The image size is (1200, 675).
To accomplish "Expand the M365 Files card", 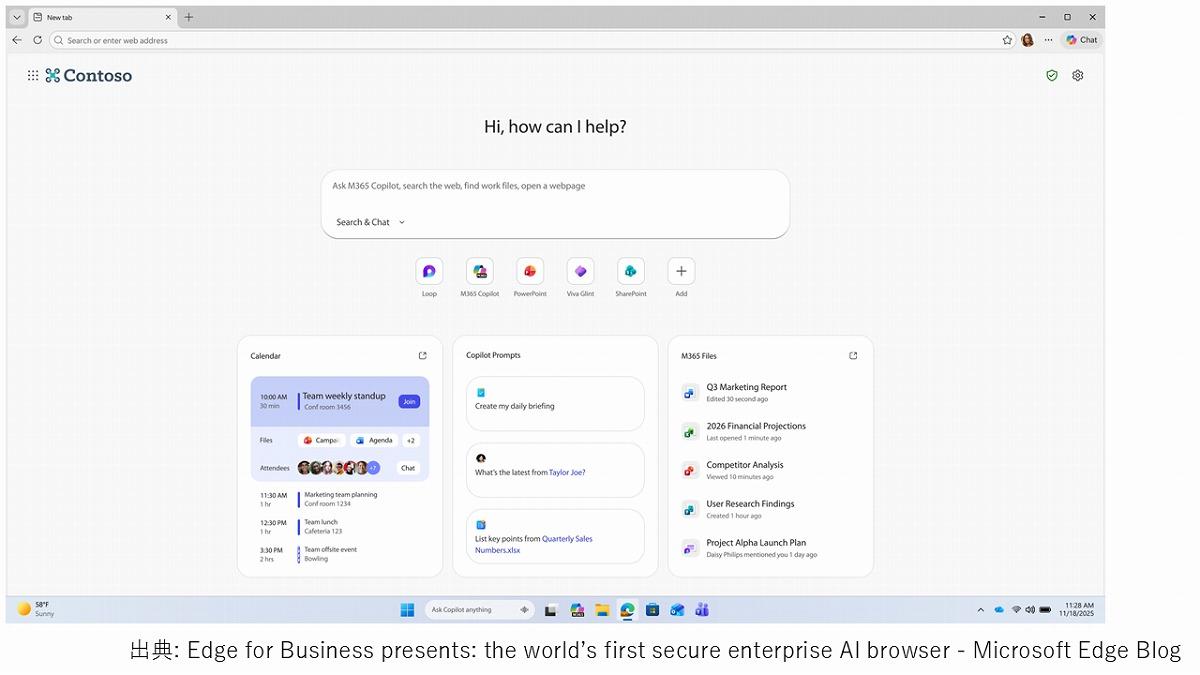I will coord(853,355).
